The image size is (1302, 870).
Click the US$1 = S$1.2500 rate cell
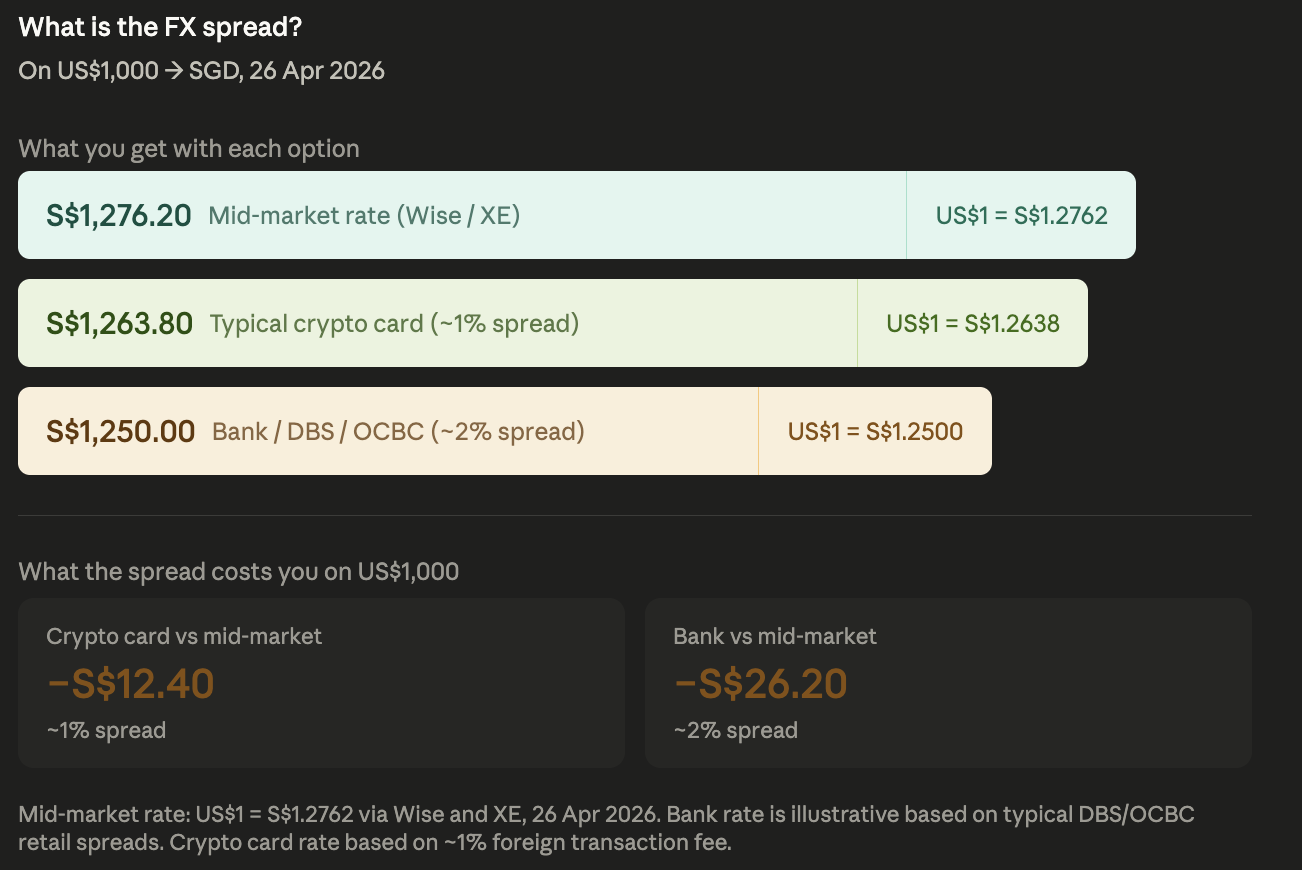875,431
